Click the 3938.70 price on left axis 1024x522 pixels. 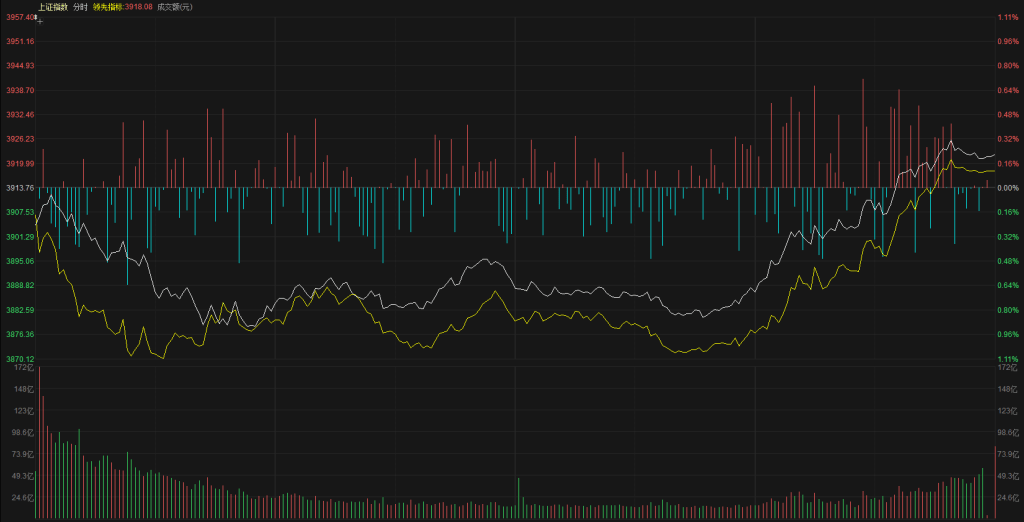point(20,90)
